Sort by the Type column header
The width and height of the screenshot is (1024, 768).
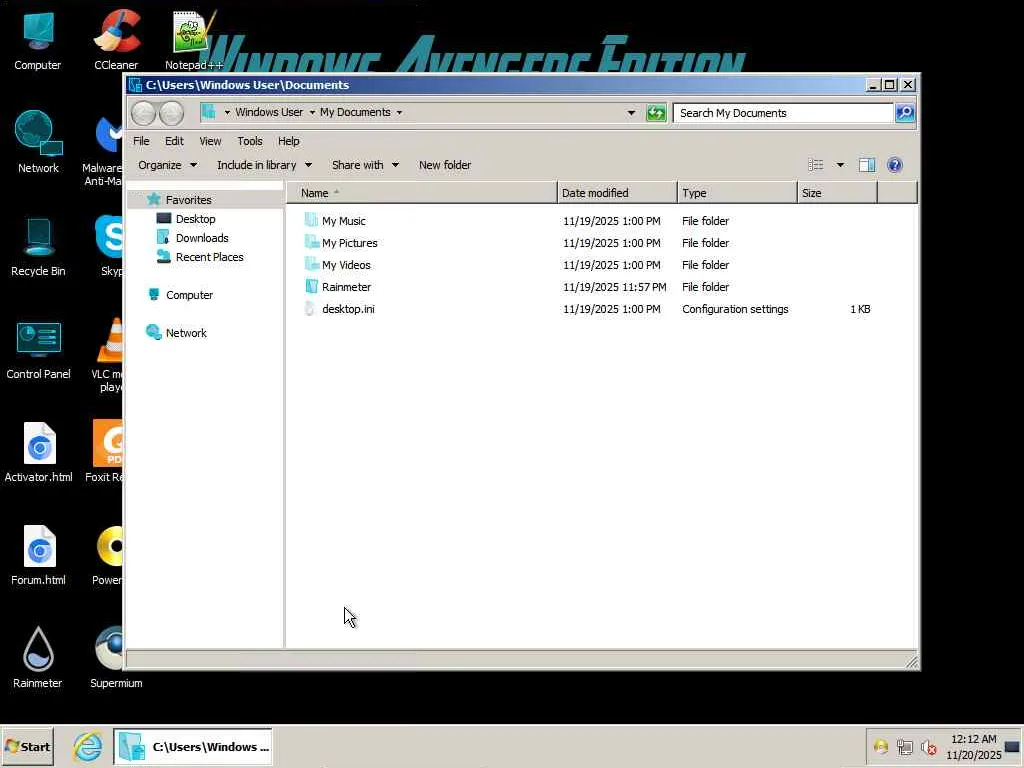tap(737, 193)
